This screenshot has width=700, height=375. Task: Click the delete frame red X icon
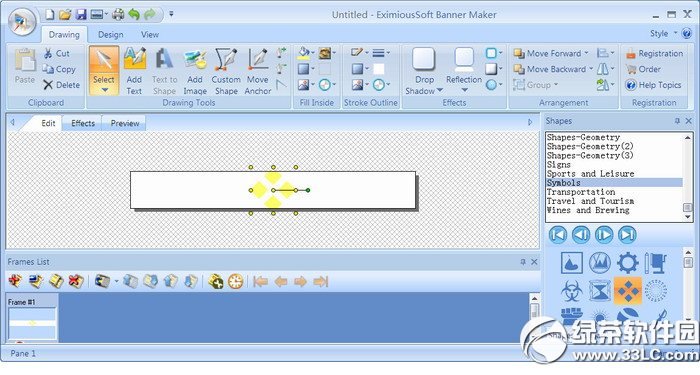click(x=75, y=281)
